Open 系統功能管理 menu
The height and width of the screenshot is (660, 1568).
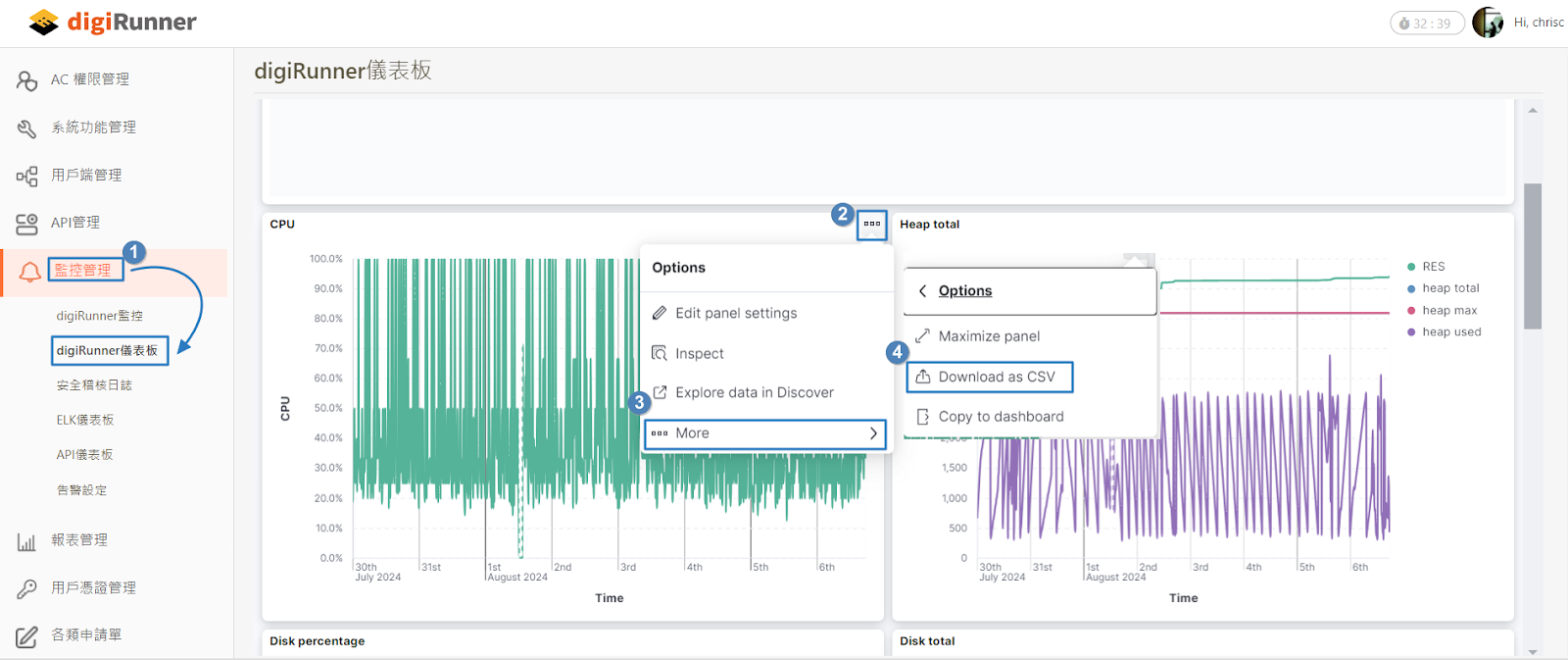[93, 127]
